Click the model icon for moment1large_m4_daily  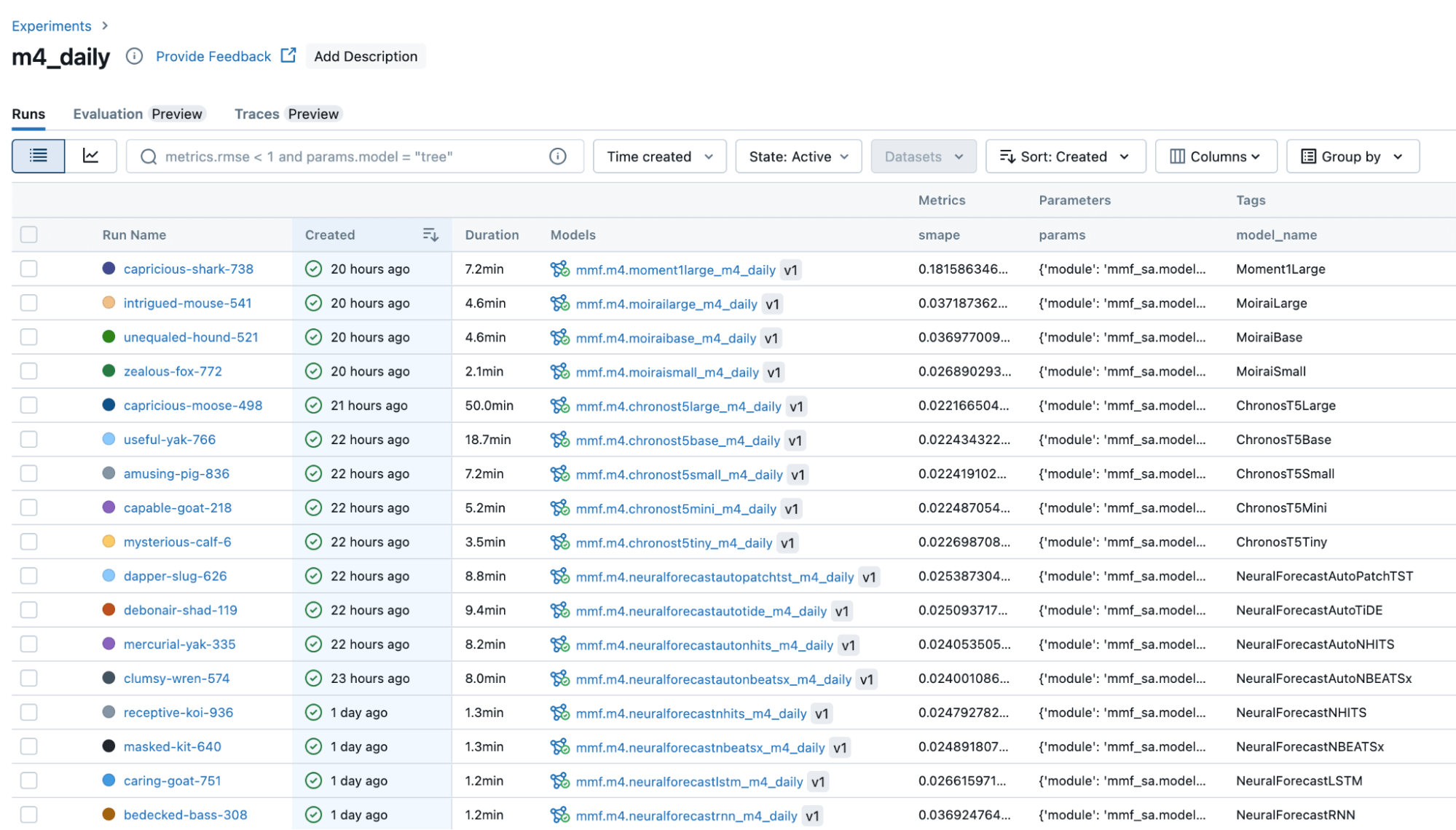(x=559, y=269)
